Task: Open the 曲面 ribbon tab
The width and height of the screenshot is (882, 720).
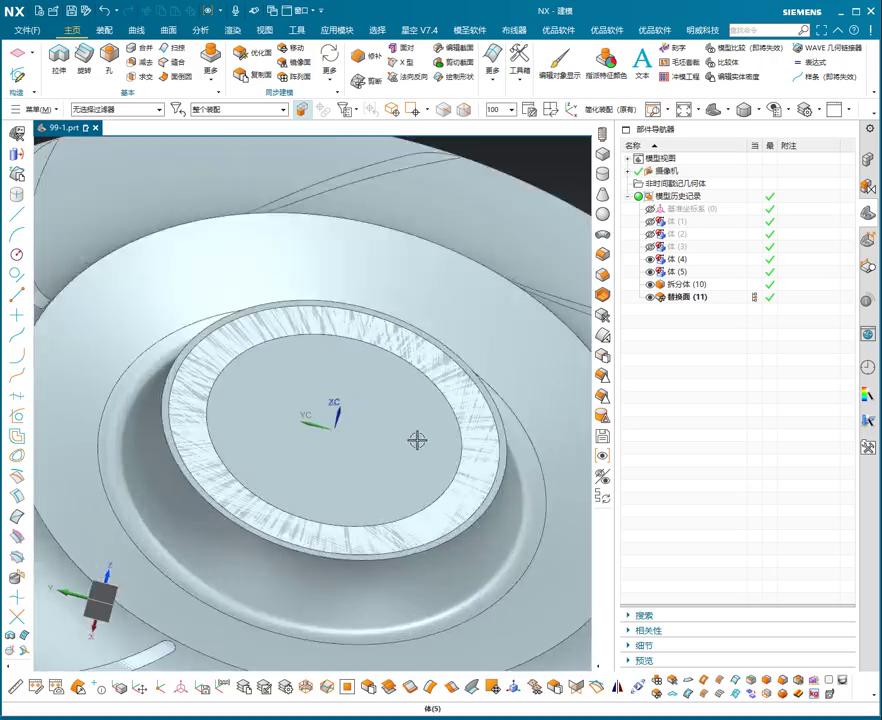Action: pyautogui.click(x=168, y=30)
